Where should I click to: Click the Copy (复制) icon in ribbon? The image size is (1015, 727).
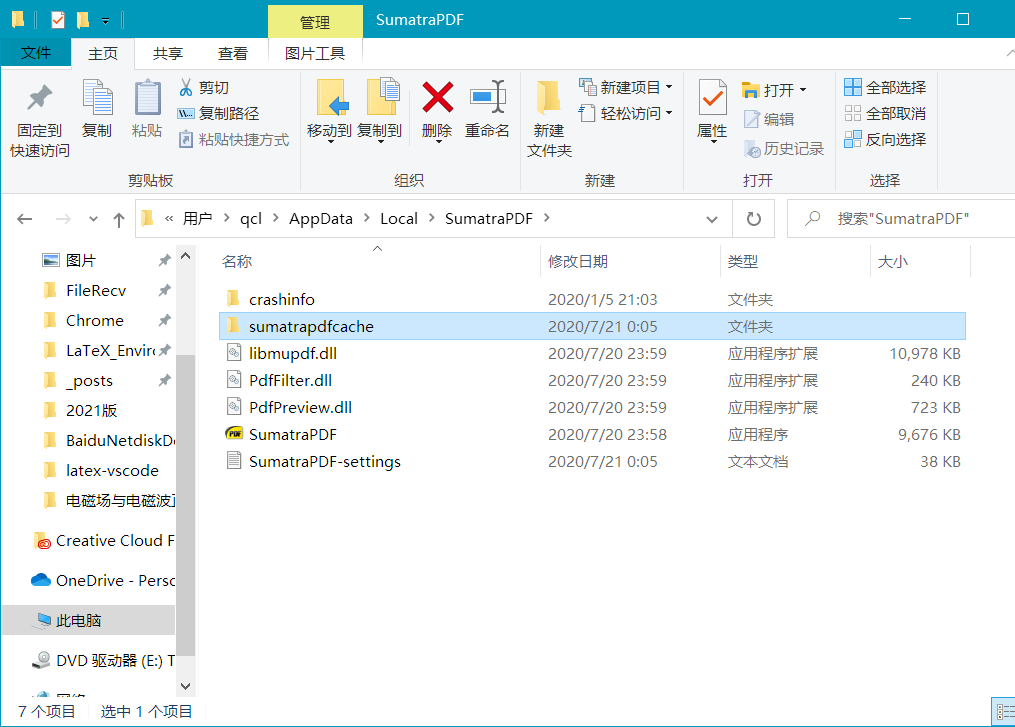(97, 98)
